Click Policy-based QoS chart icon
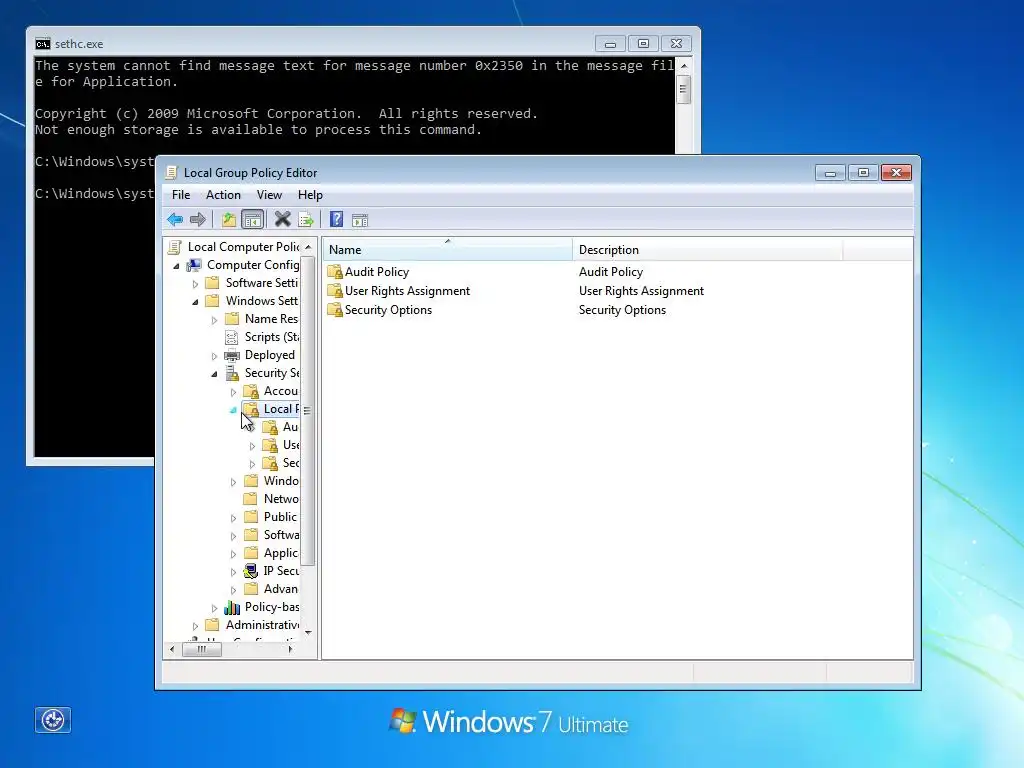The width and height of the screenshot is (1024, 768). pyautogui.click(x=232, y=607)
